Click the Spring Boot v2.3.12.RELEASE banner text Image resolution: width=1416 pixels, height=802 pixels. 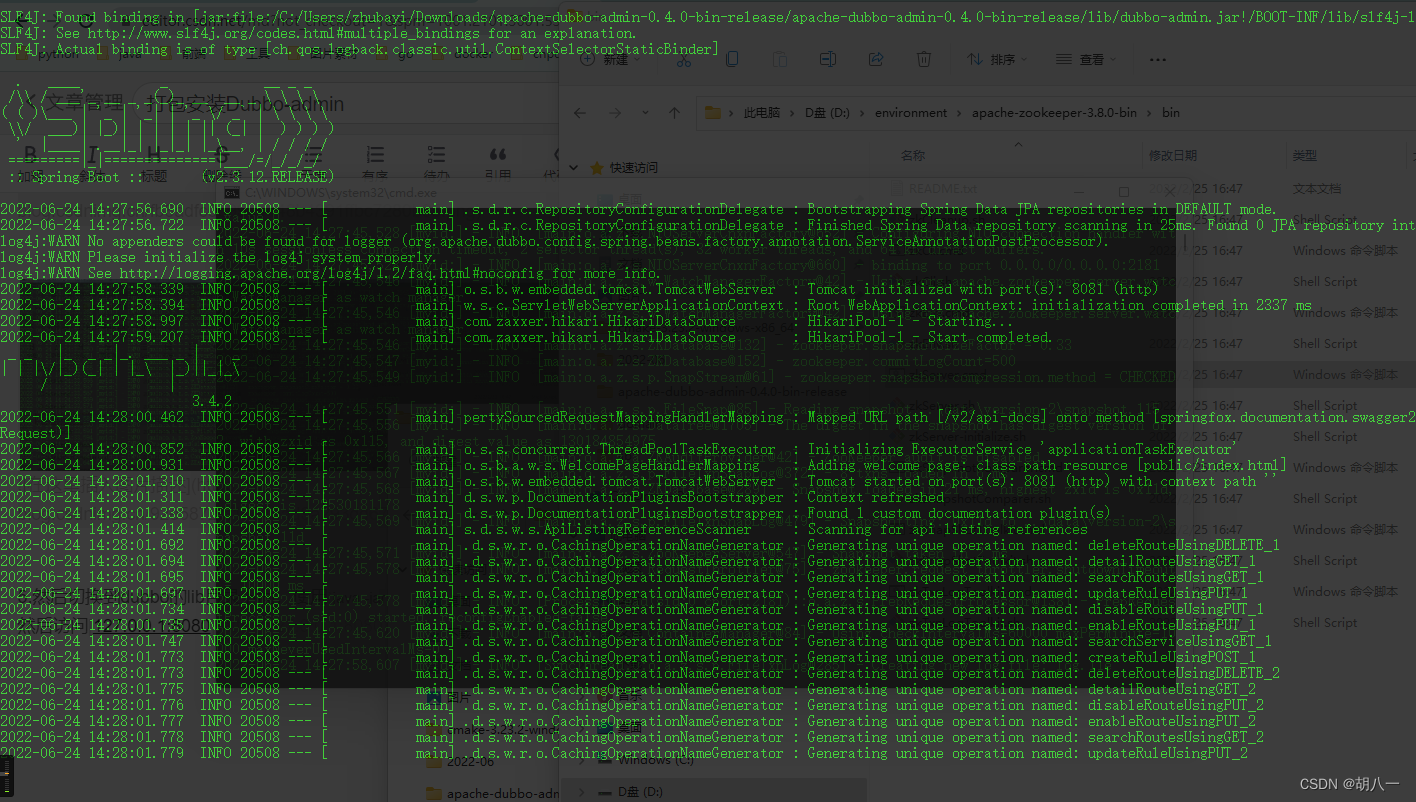171,177
